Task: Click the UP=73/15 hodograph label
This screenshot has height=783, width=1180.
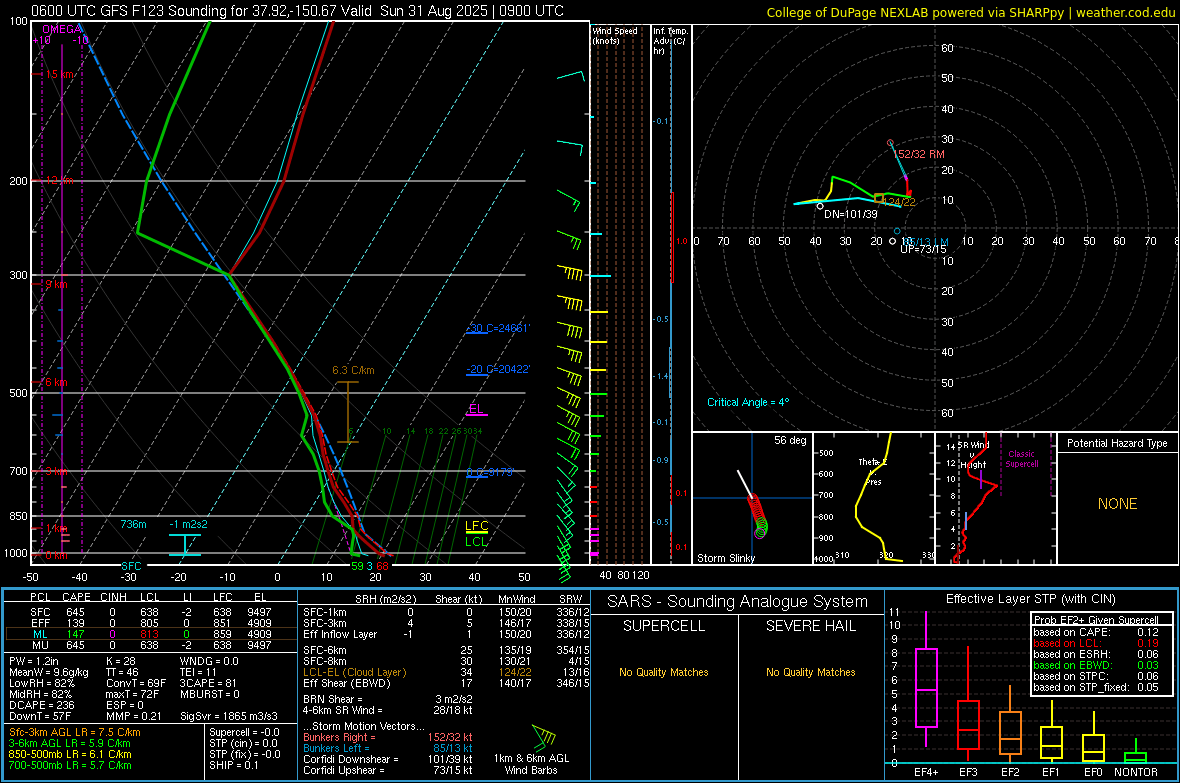Action: [x=923, y=248]
